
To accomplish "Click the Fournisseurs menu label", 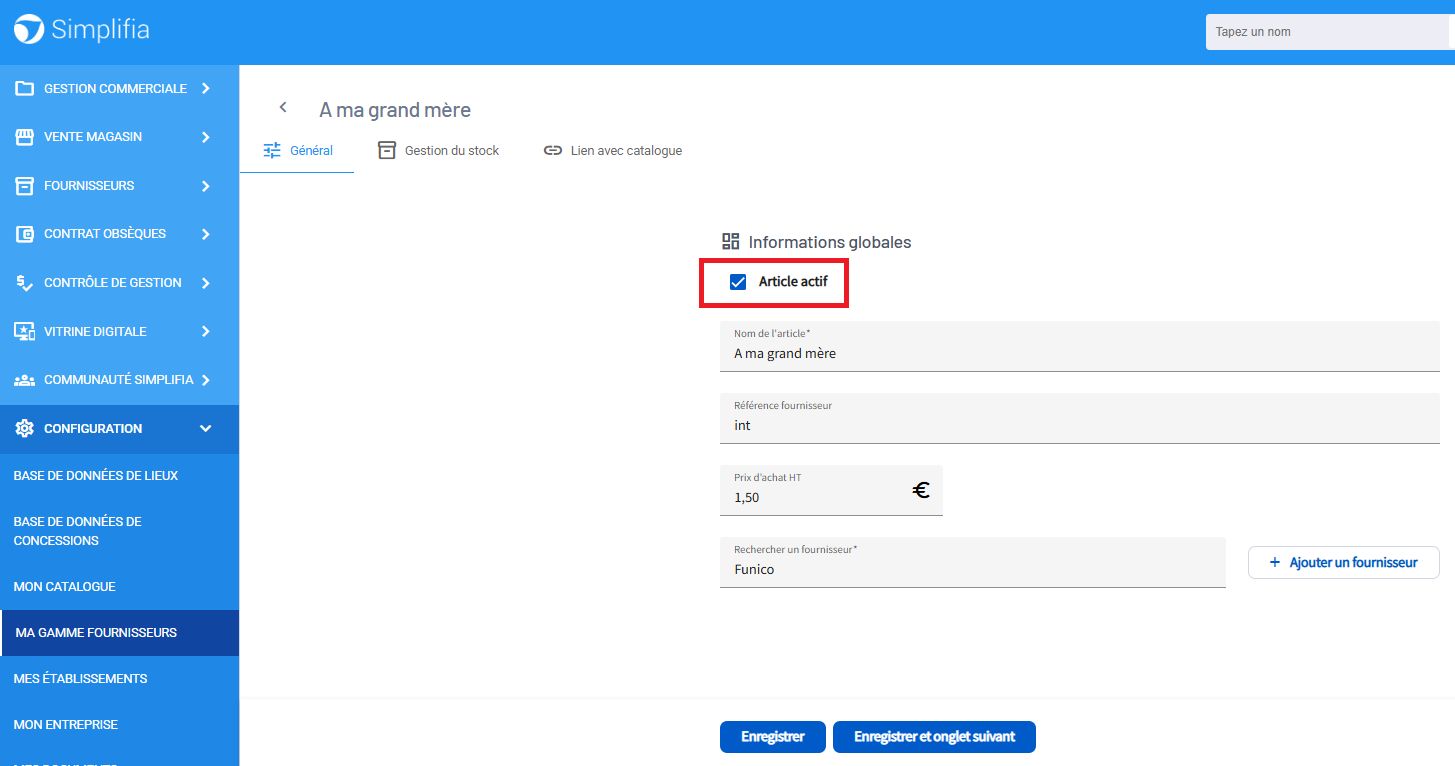I will pos(89,185).
